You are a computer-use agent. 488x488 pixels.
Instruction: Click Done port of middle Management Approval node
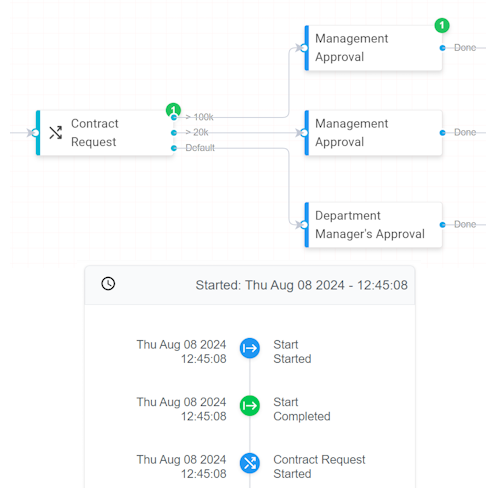[x=443, y=133]
